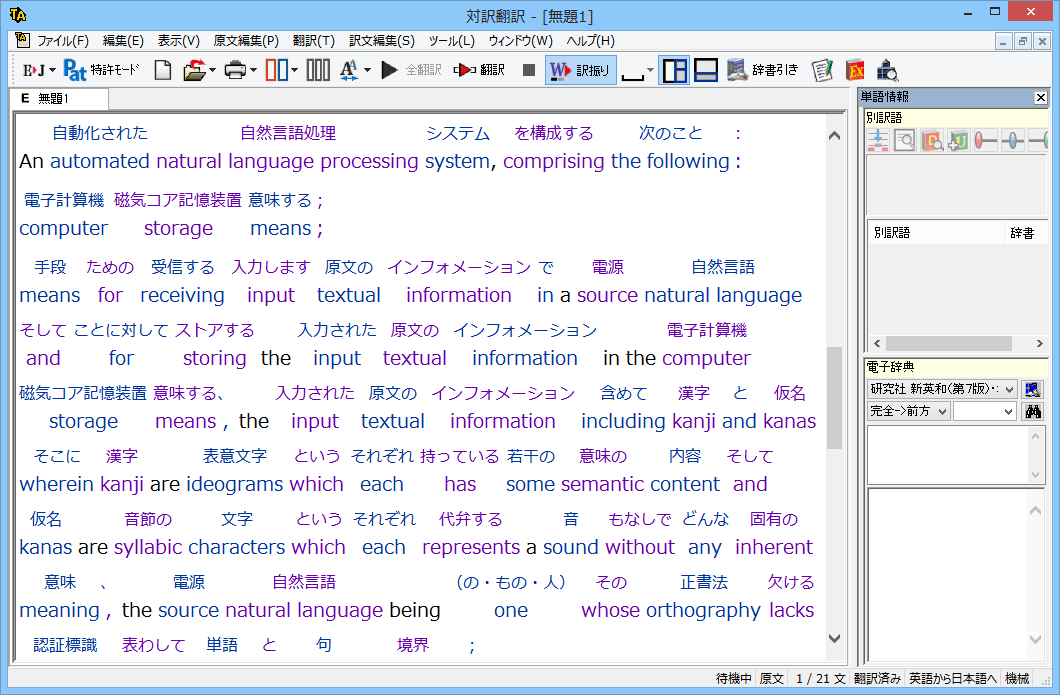Image resolution: width=1060 pixels, height=695 pixels.
Task: Click the horizontal scrollbar in 別訳語 list
Action: point(950,343)
